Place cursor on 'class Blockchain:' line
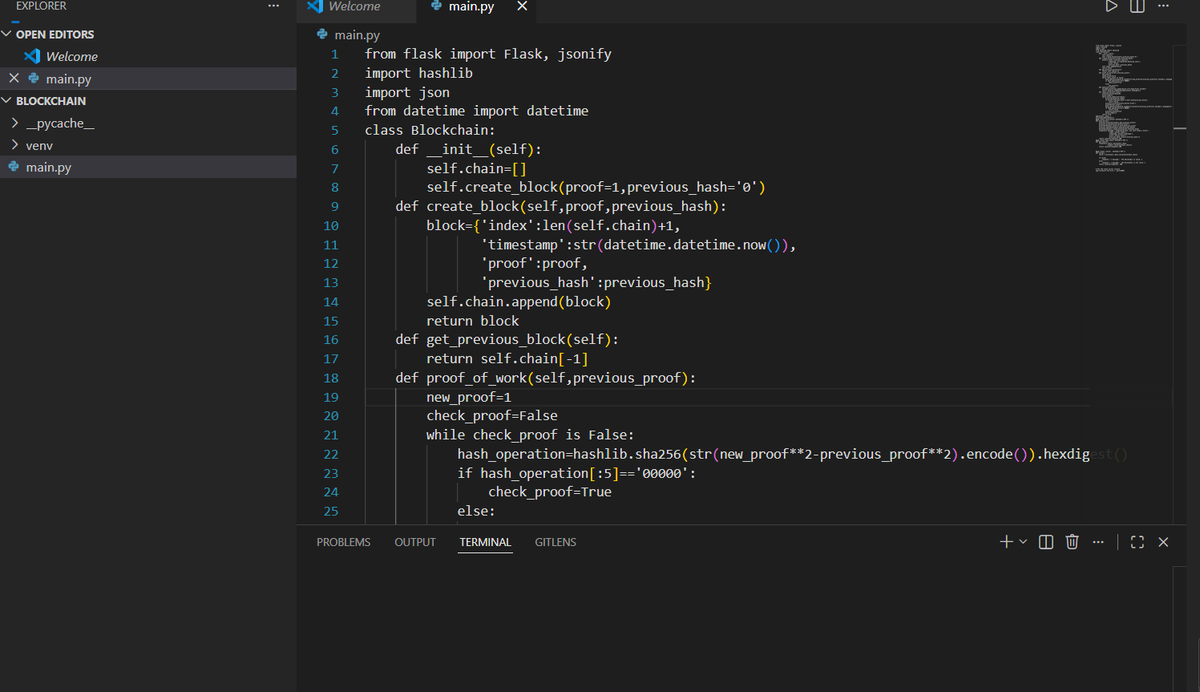 [430, 130]
